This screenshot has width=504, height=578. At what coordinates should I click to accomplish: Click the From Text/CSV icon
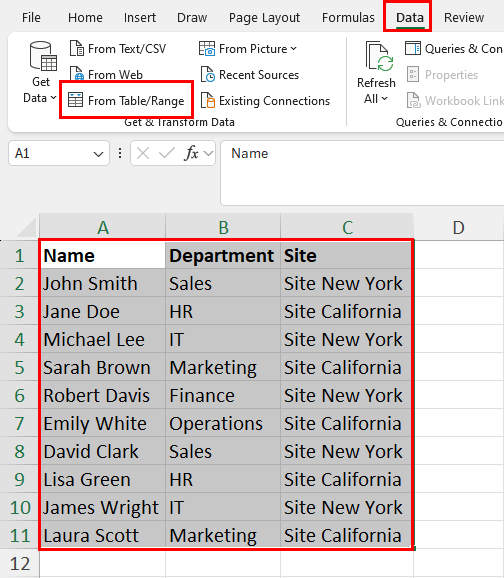pos(77,49)
